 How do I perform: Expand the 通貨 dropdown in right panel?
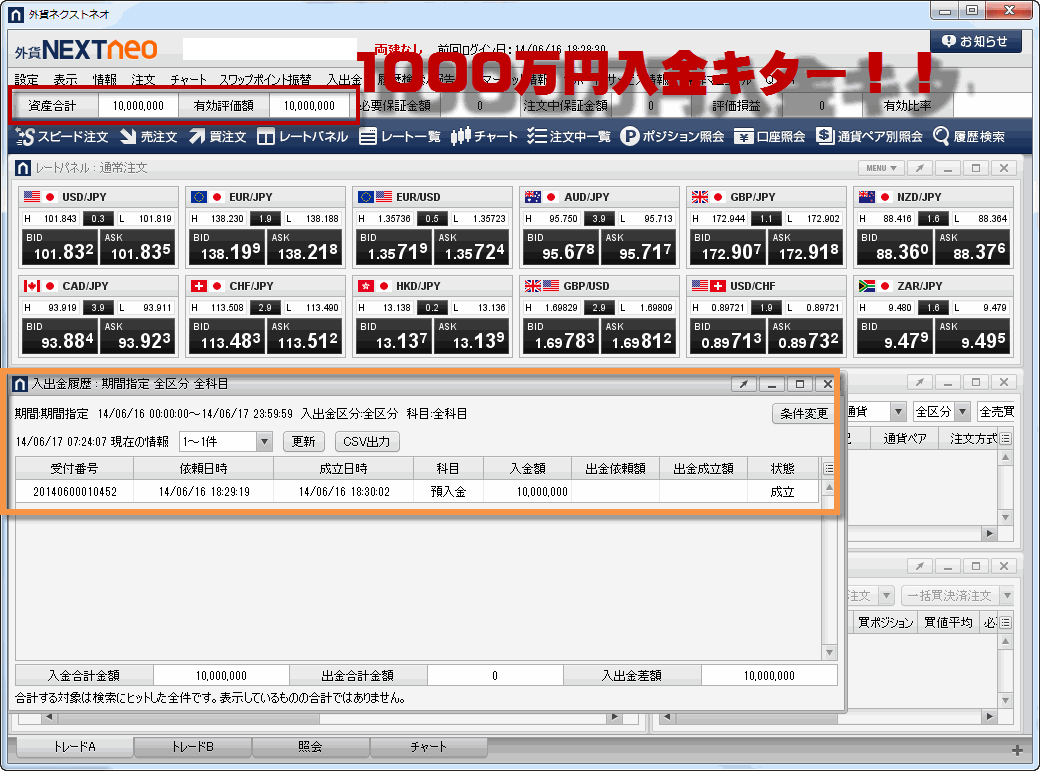click(898, 411)
